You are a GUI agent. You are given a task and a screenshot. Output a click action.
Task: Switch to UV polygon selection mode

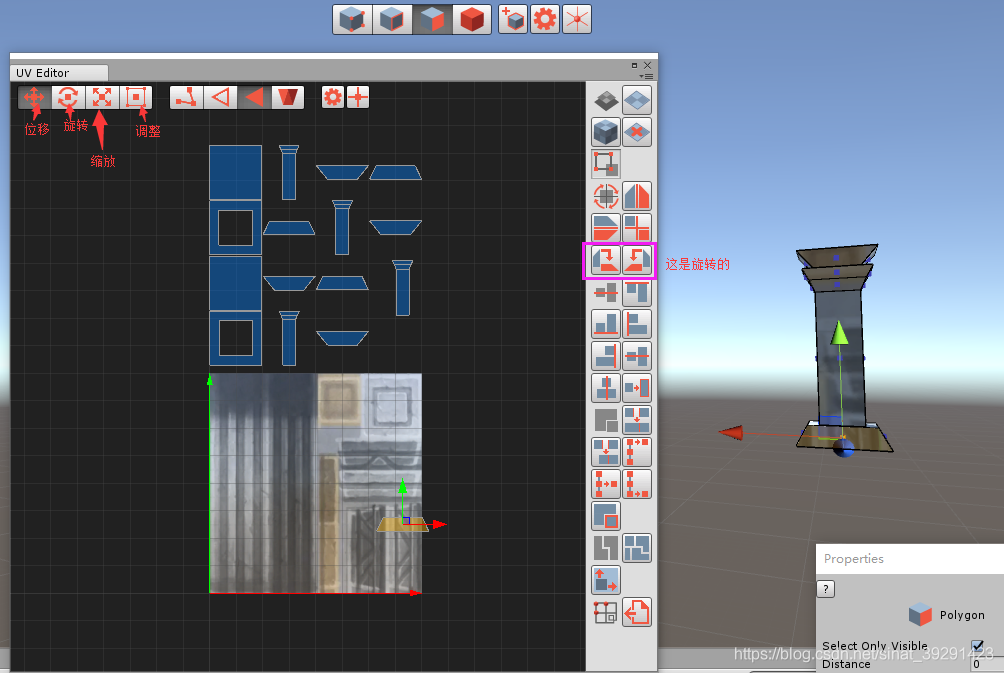coord(254,97)
